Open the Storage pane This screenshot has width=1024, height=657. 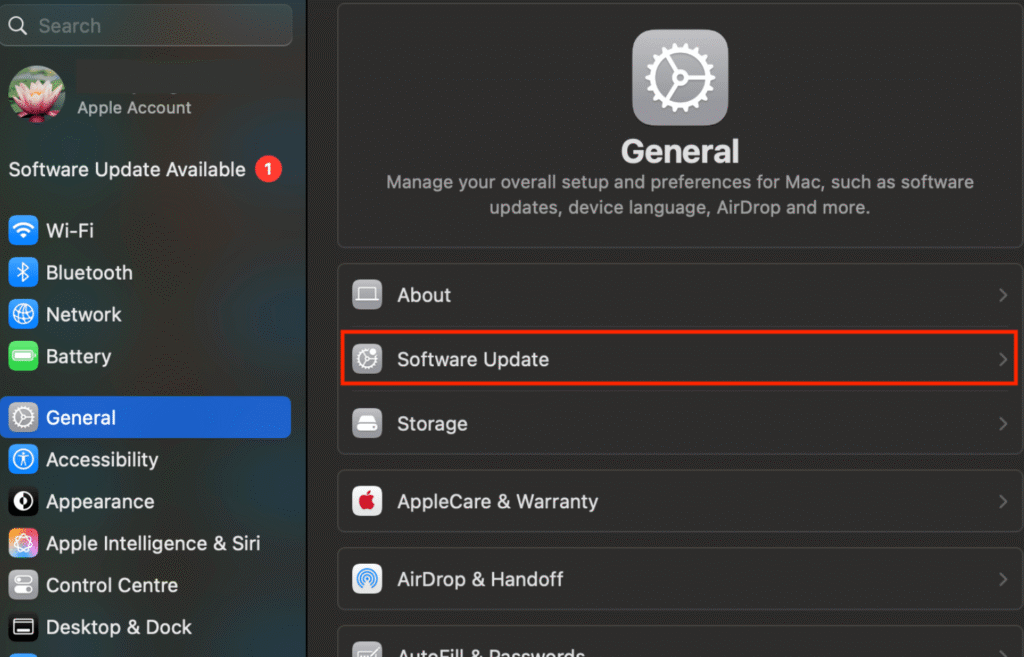coord(680,423)
